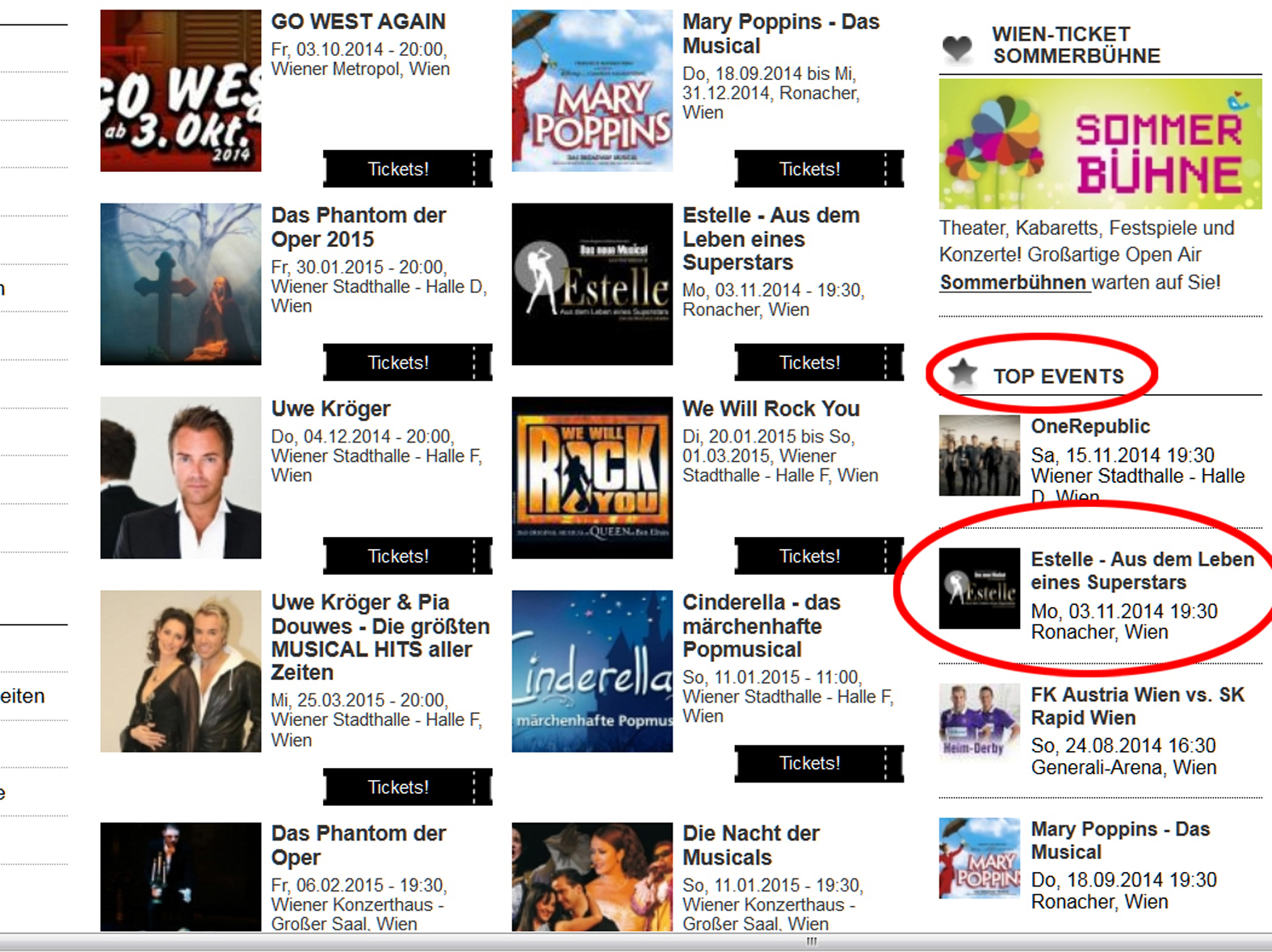Image resolution: width=1272 pixels, height=952 pixels.
Task: Open Mary Poppins - Das Musical title in main list
Action: click(x=781, y=34)
